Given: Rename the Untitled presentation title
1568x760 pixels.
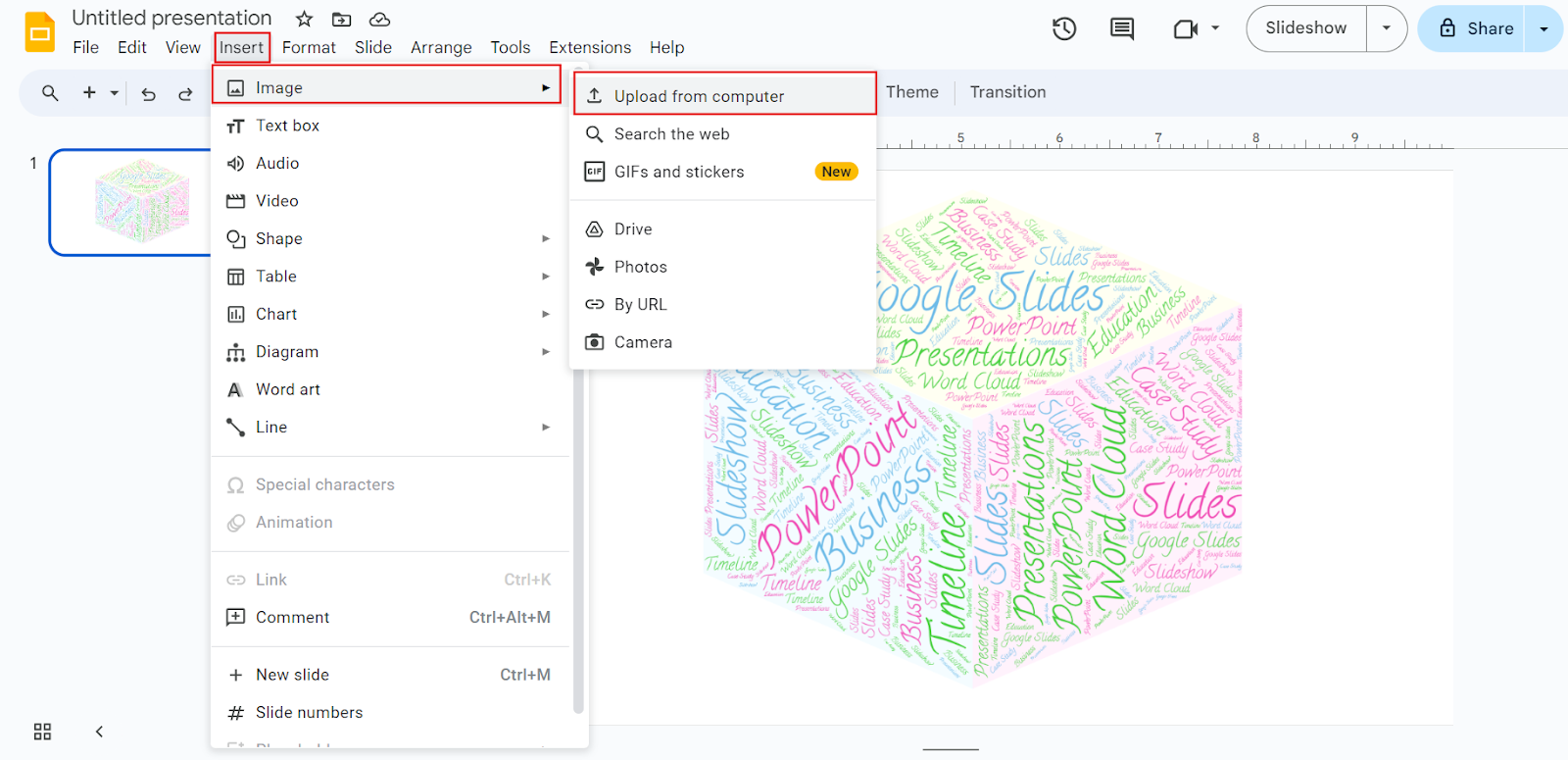Looking at the screenshot, I should click(171, 19).
